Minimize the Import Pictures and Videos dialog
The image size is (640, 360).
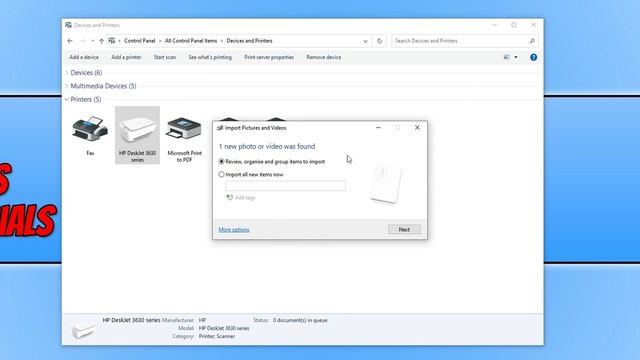pyautogui.click(x=378, y=128)
